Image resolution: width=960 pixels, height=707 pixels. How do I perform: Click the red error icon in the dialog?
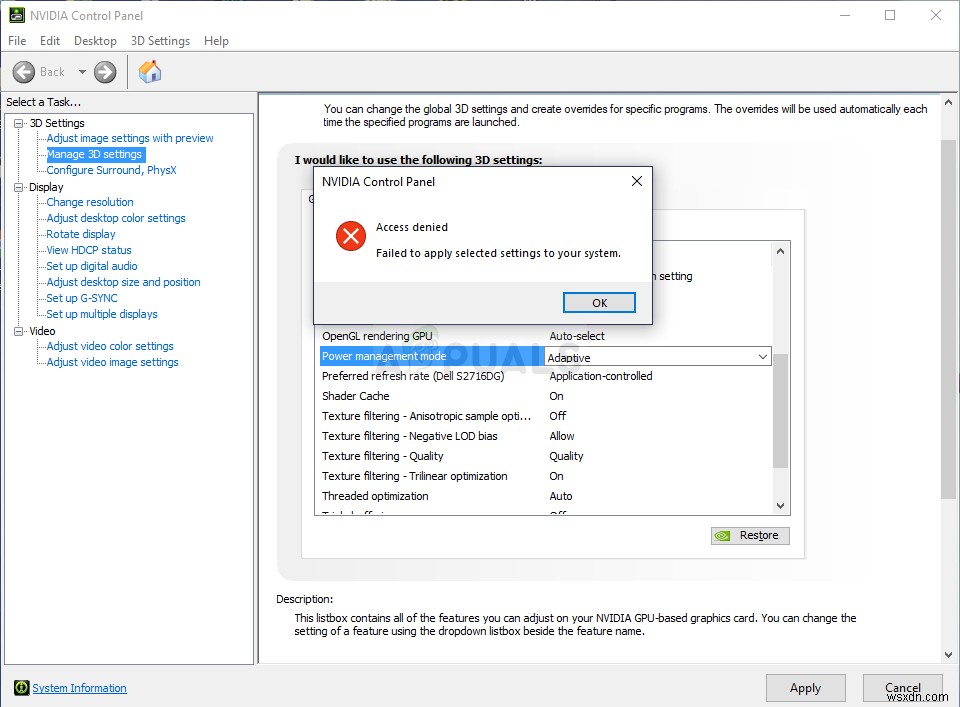pos(350,236)
